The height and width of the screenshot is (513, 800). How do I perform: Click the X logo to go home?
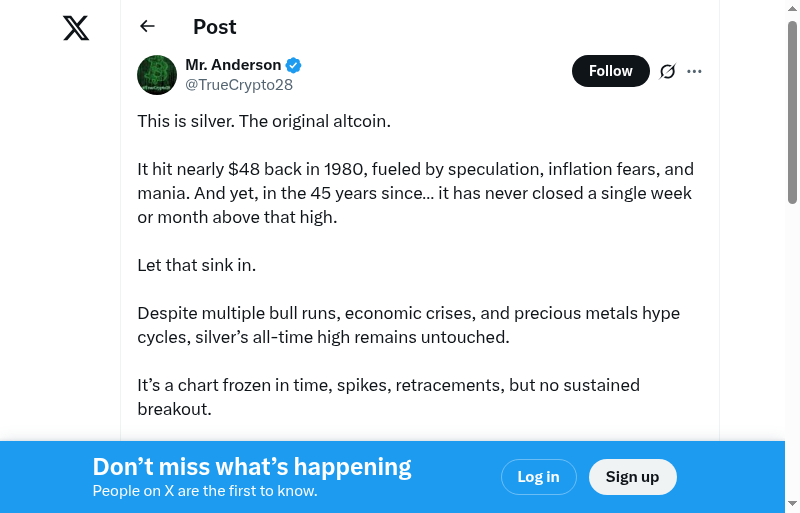tap(76, 28)
